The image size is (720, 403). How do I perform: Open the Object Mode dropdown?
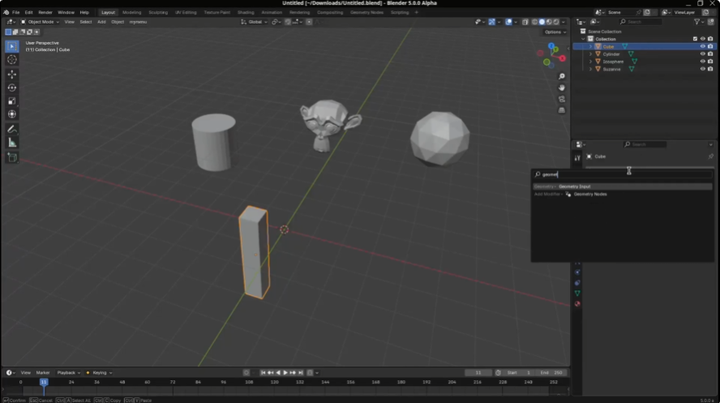click(x=40, y=22)
